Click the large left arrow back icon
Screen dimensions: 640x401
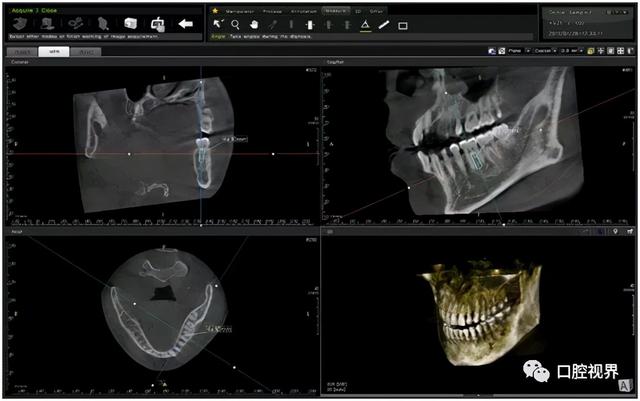[185, 23]
